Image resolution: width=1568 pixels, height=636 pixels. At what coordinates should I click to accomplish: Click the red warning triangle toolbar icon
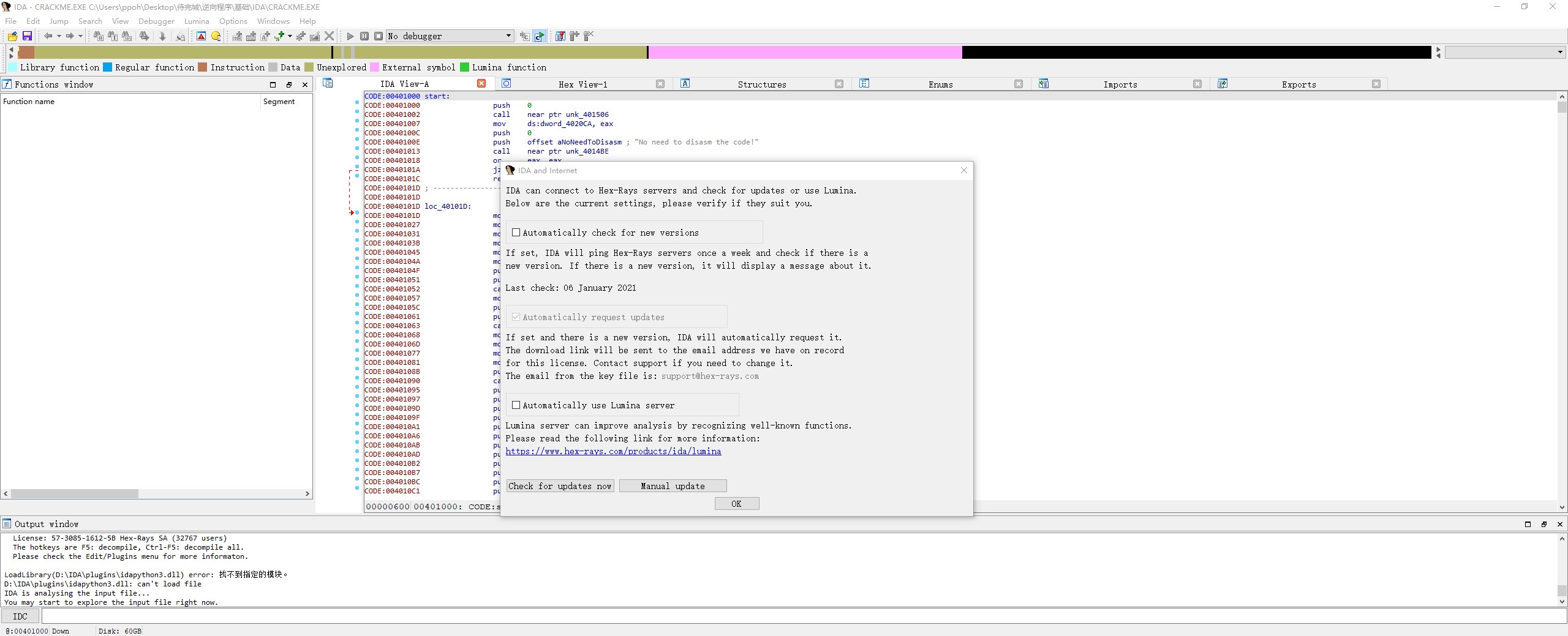(x=201, y=36)
